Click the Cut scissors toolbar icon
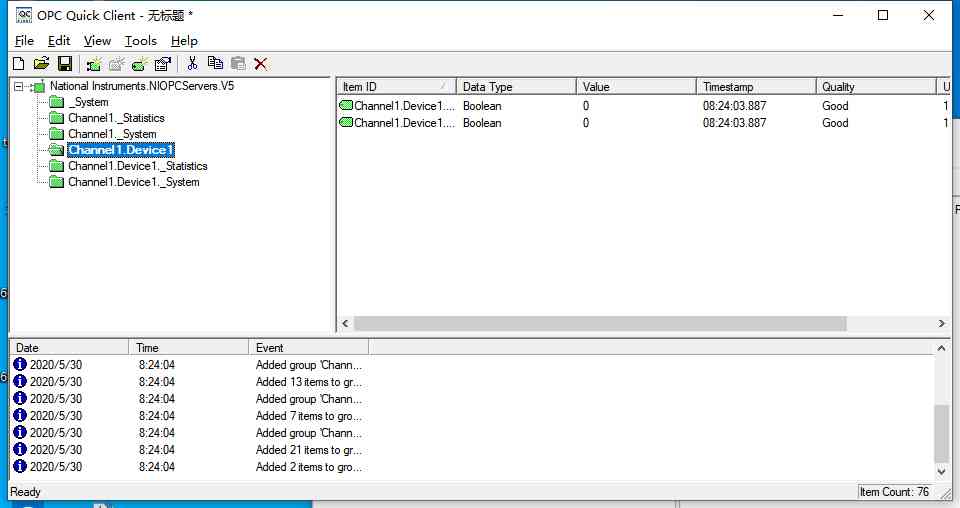This screenshot has height=508, width=960. click(192, 63)
